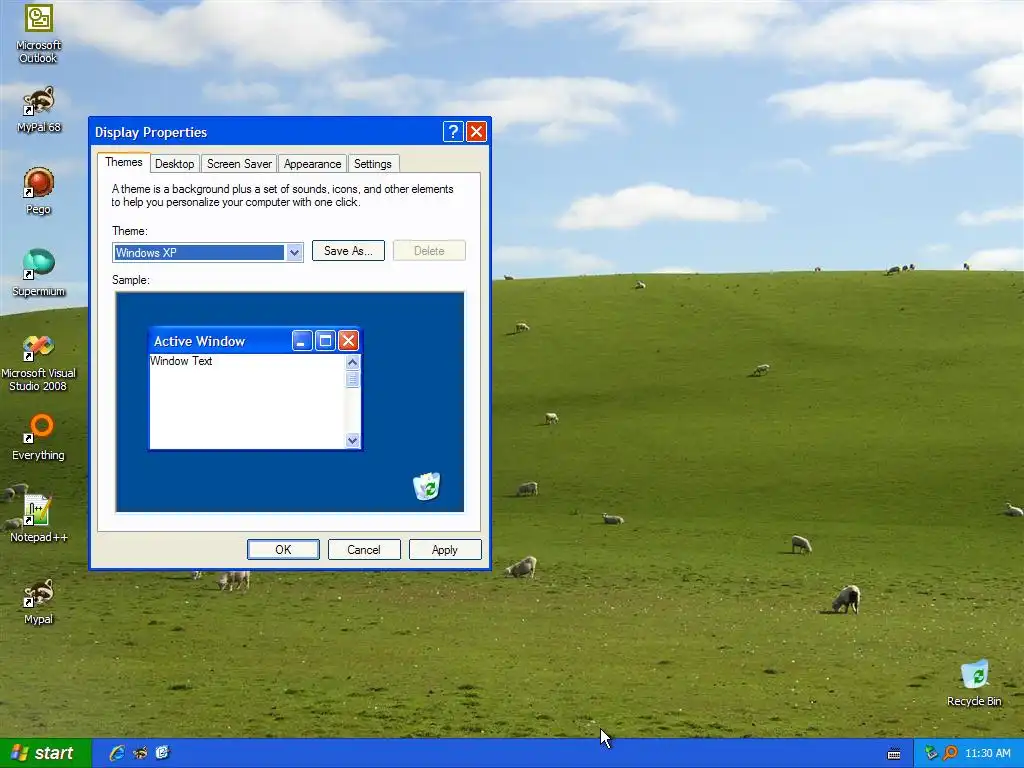Launch the raccoon Mypal Quick Launch icon
Viewport: 1024px width, 768px height.
tap(140, 753)
